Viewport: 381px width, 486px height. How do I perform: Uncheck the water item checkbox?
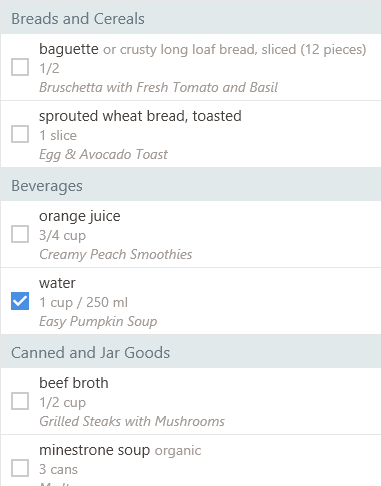click(x=20, y=301)
